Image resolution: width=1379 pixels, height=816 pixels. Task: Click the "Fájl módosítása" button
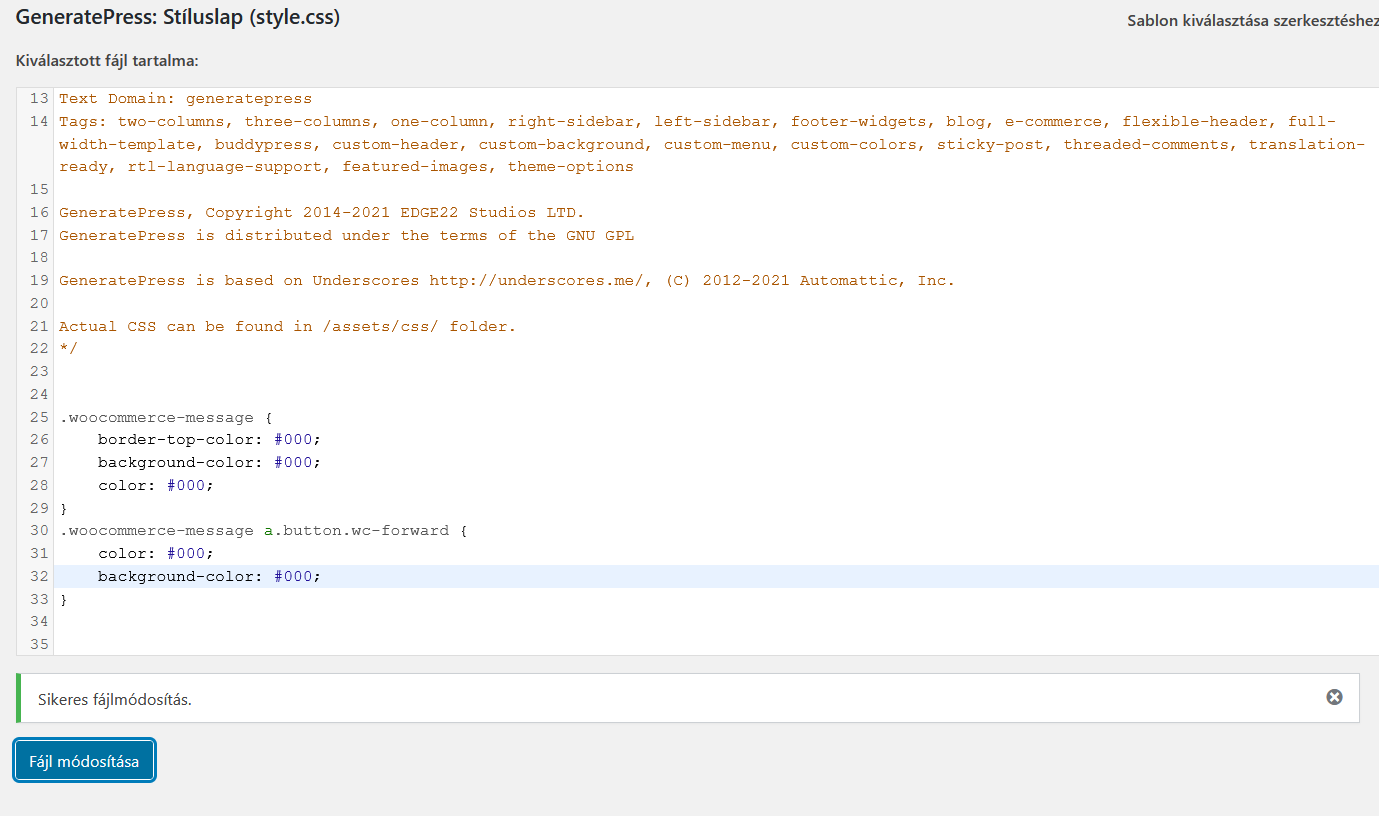click(84, 761)
